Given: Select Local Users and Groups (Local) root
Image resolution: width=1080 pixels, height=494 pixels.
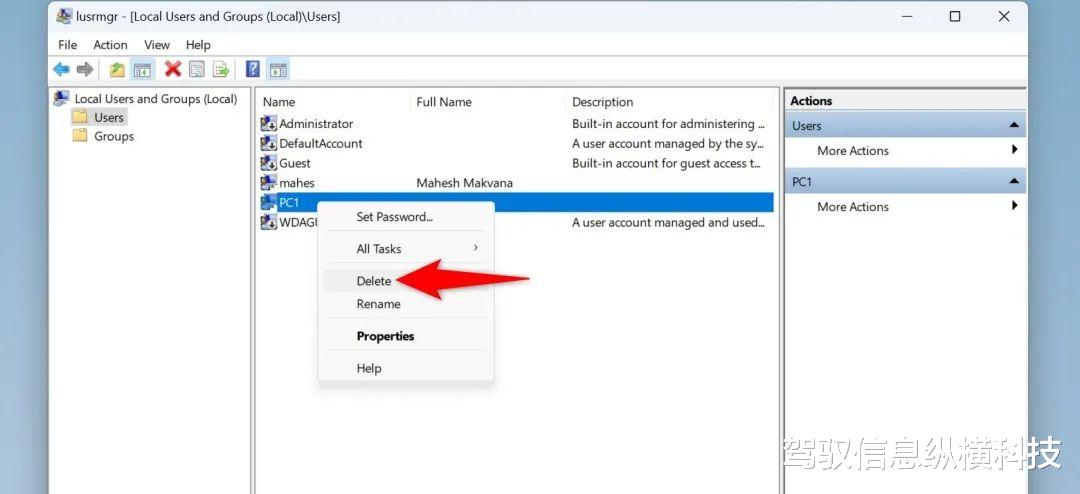Looking at the screenshot, I should coord(156,99).
